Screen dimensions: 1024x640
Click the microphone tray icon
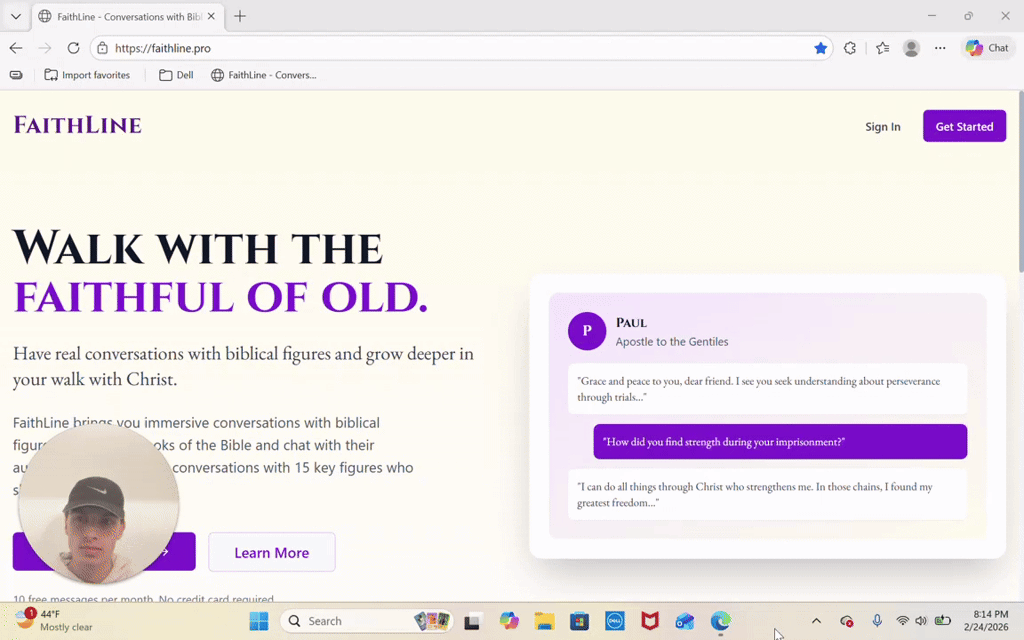pyautogui.click(x=877, y=621)
